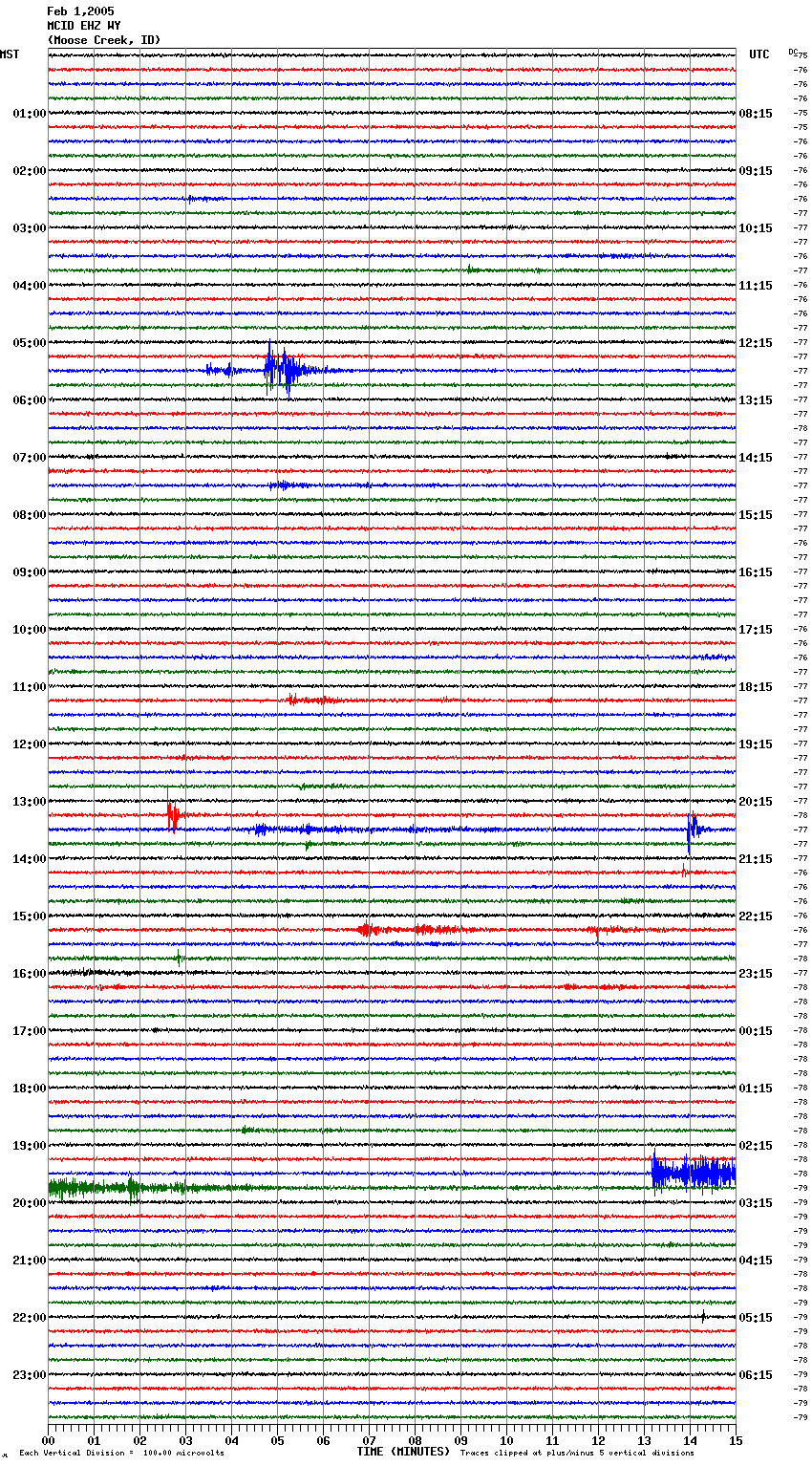Image resolution: width=812 pixels, height=1466 pixels.
Task: Click the '09' tick on the minutes axis
Action: click(461, 1440)
